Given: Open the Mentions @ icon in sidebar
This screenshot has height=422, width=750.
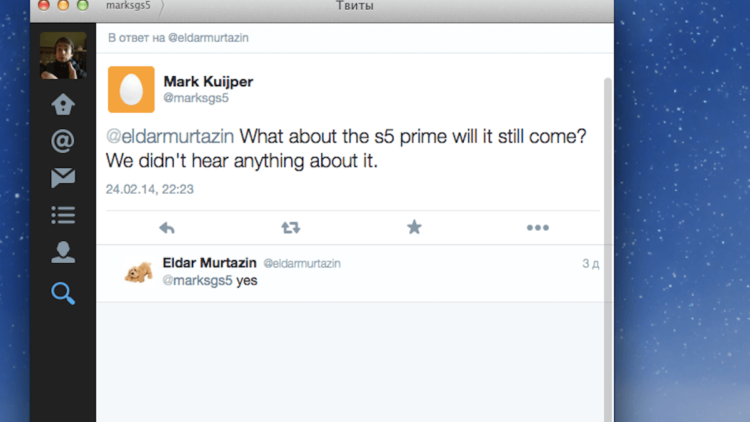Looking at the screenshot, I should 63,141.
